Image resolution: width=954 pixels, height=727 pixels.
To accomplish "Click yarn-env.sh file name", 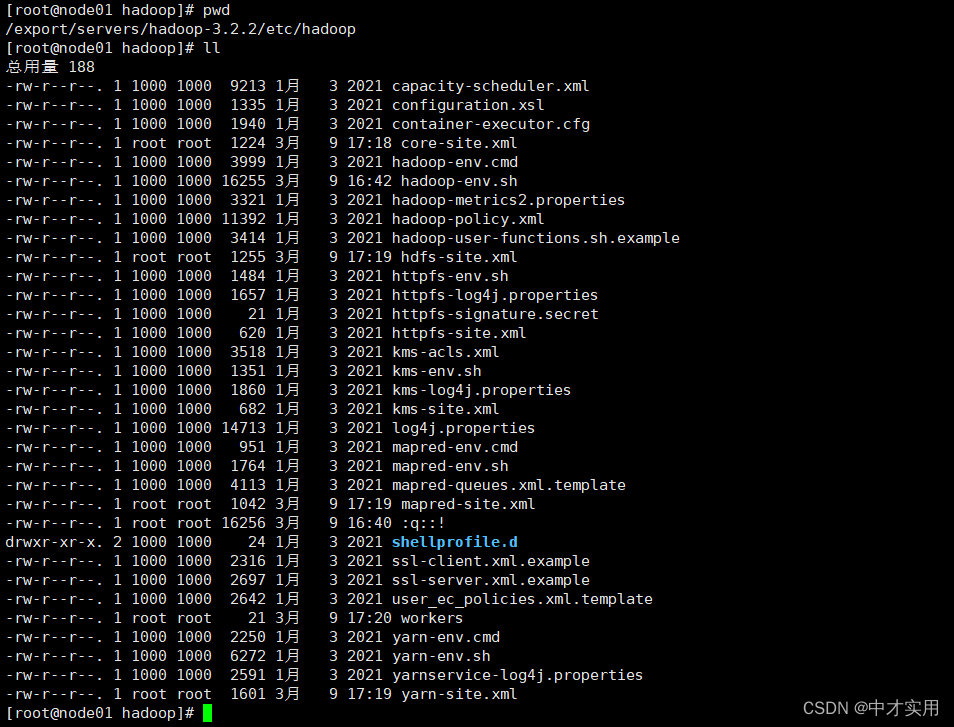I will 442,656.
